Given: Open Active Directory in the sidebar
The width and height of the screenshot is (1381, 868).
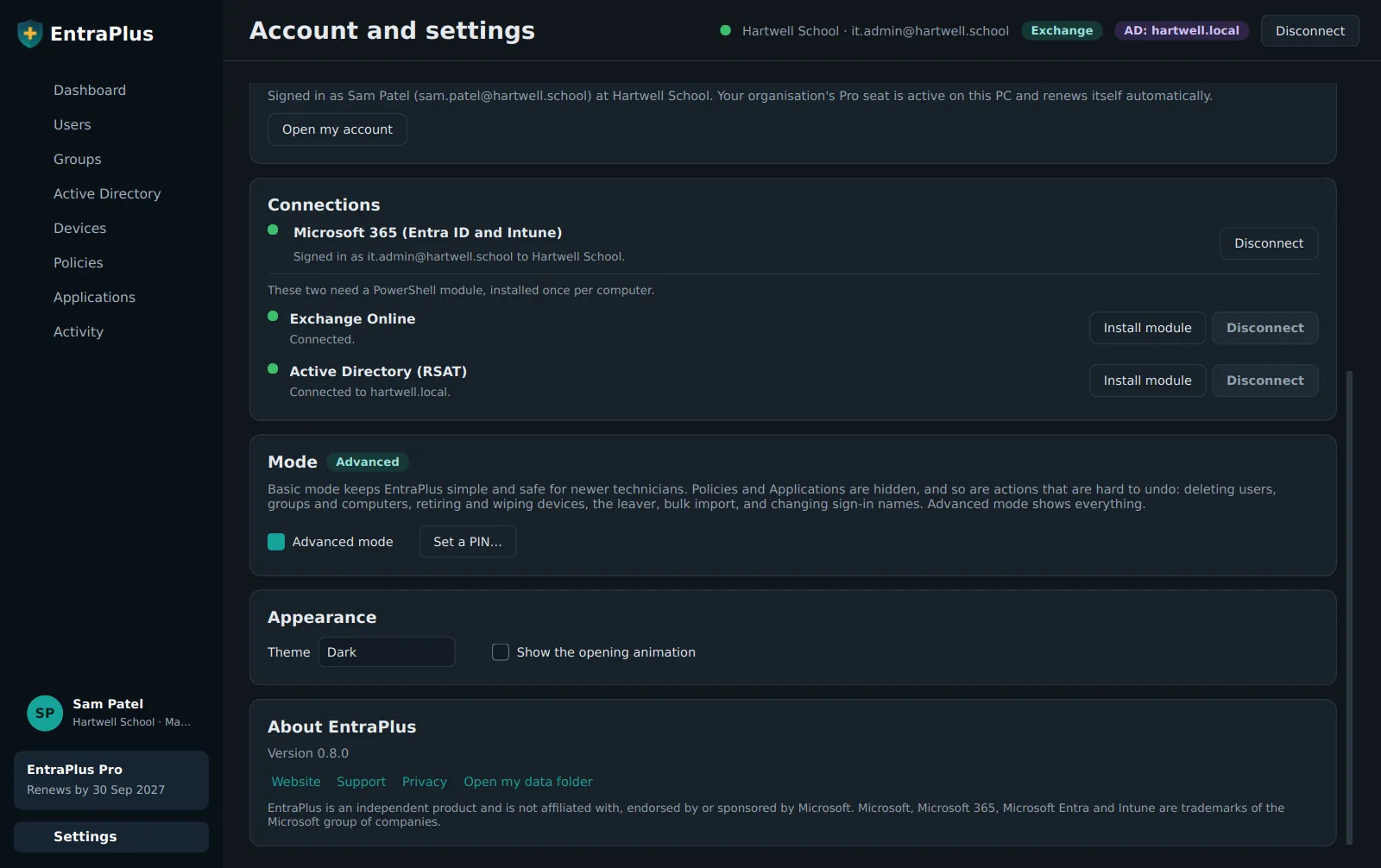Looking at the screenshot, I should pyautogui.click(x=107, y=194).
